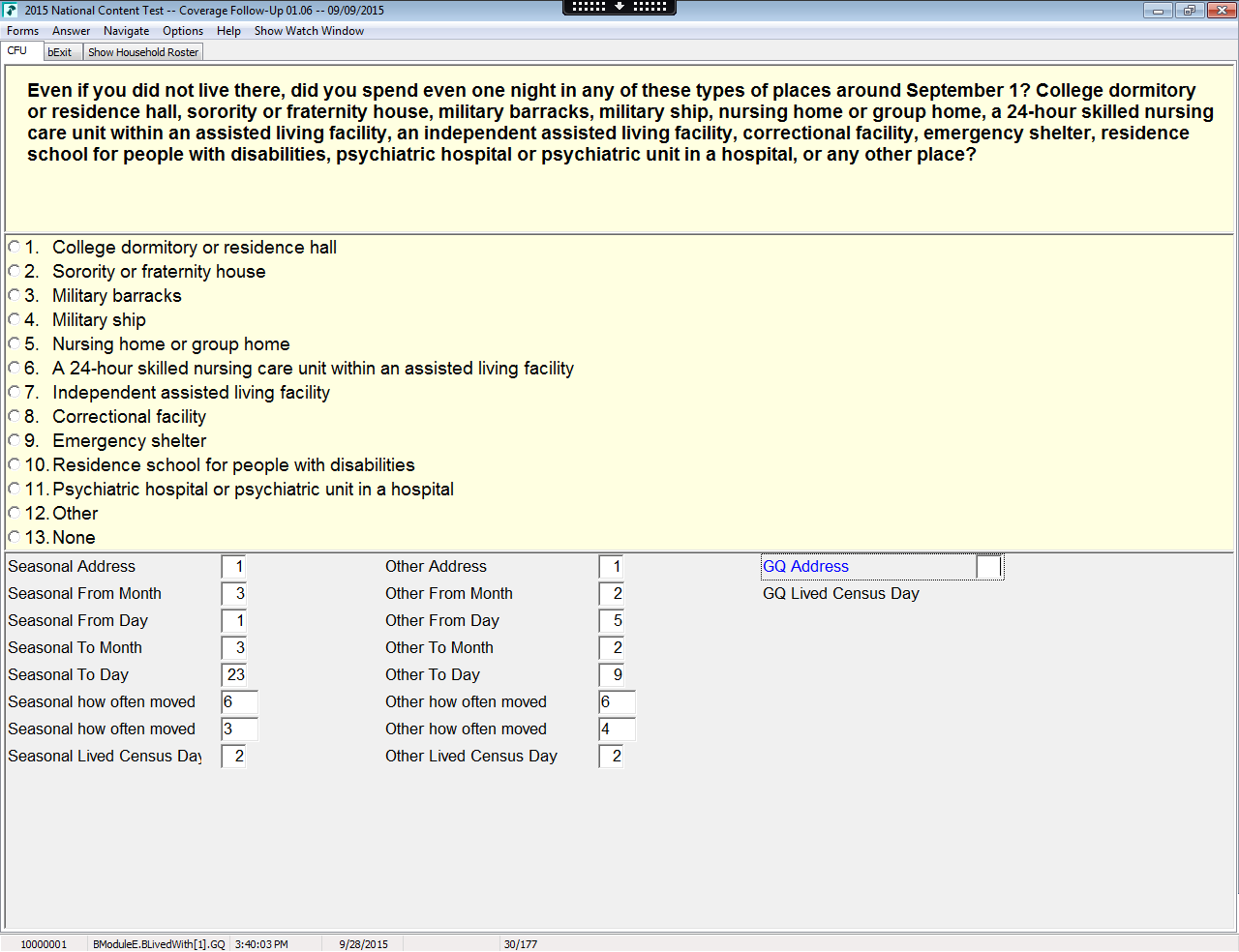Click status bar date 9/28/2015

(364, 944)
